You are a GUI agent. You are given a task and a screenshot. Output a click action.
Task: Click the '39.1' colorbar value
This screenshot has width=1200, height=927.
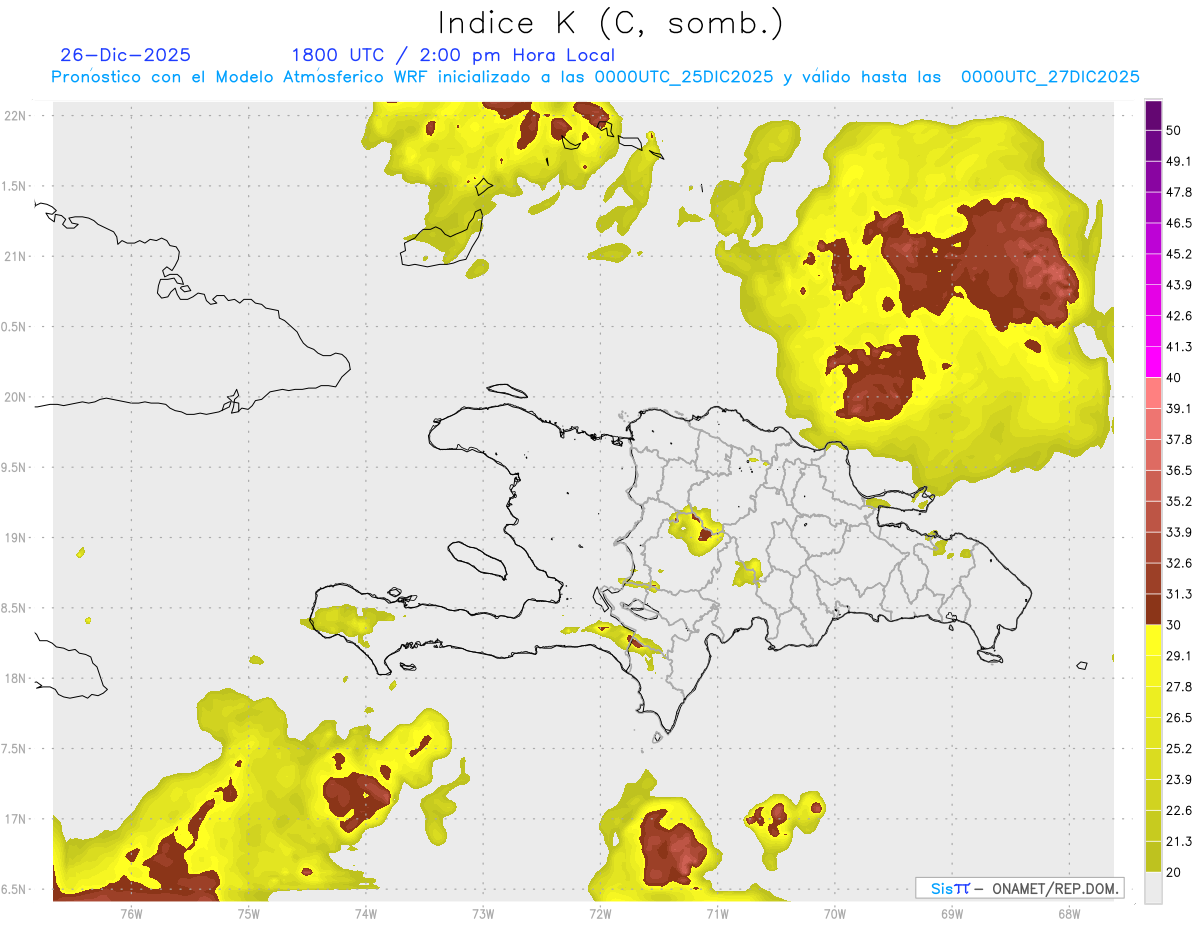coord(1179,408)
